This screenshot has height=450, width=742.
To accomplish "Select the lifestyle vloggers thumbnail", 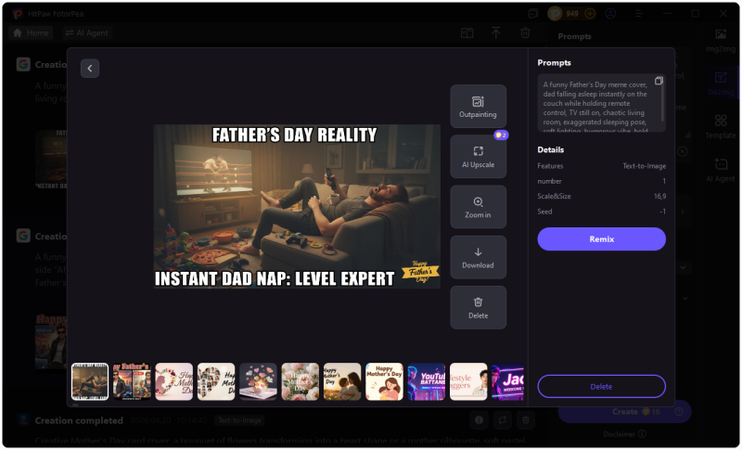I will coord(468,382).
